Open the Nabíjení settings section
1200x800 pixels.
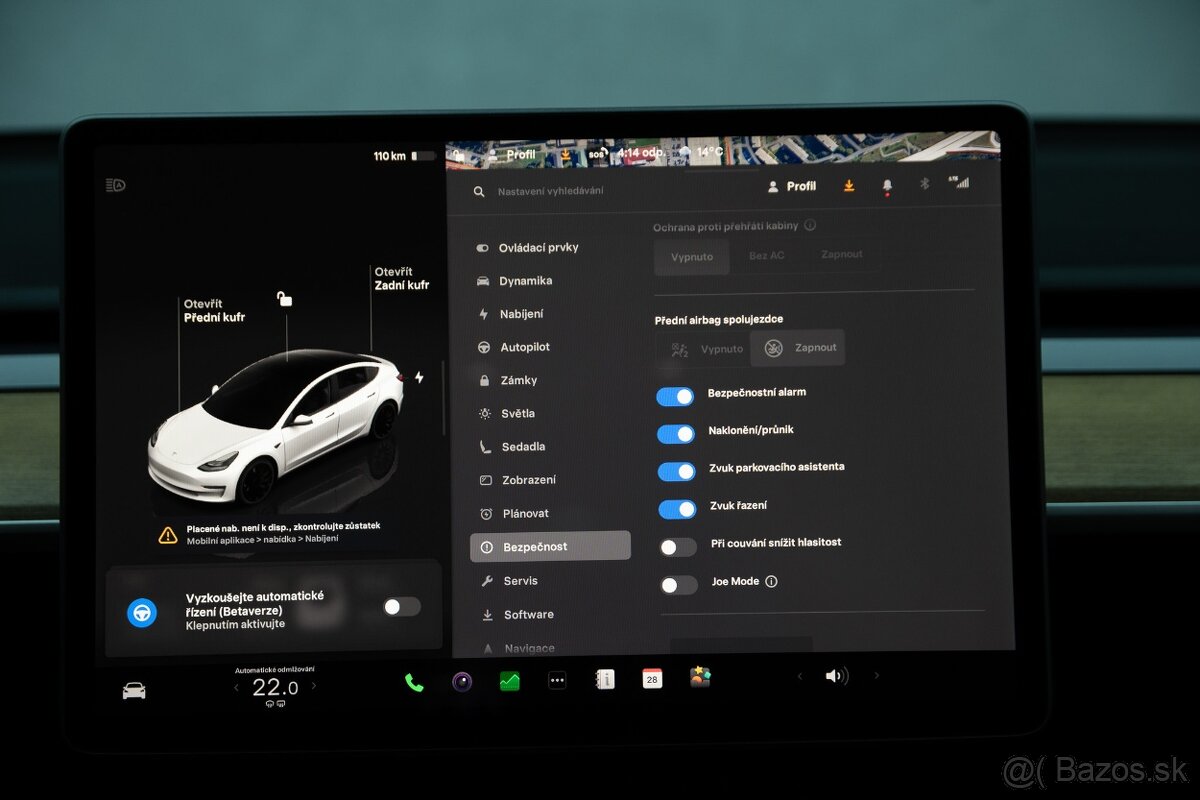pyautogui.click(x=521, y=314)
